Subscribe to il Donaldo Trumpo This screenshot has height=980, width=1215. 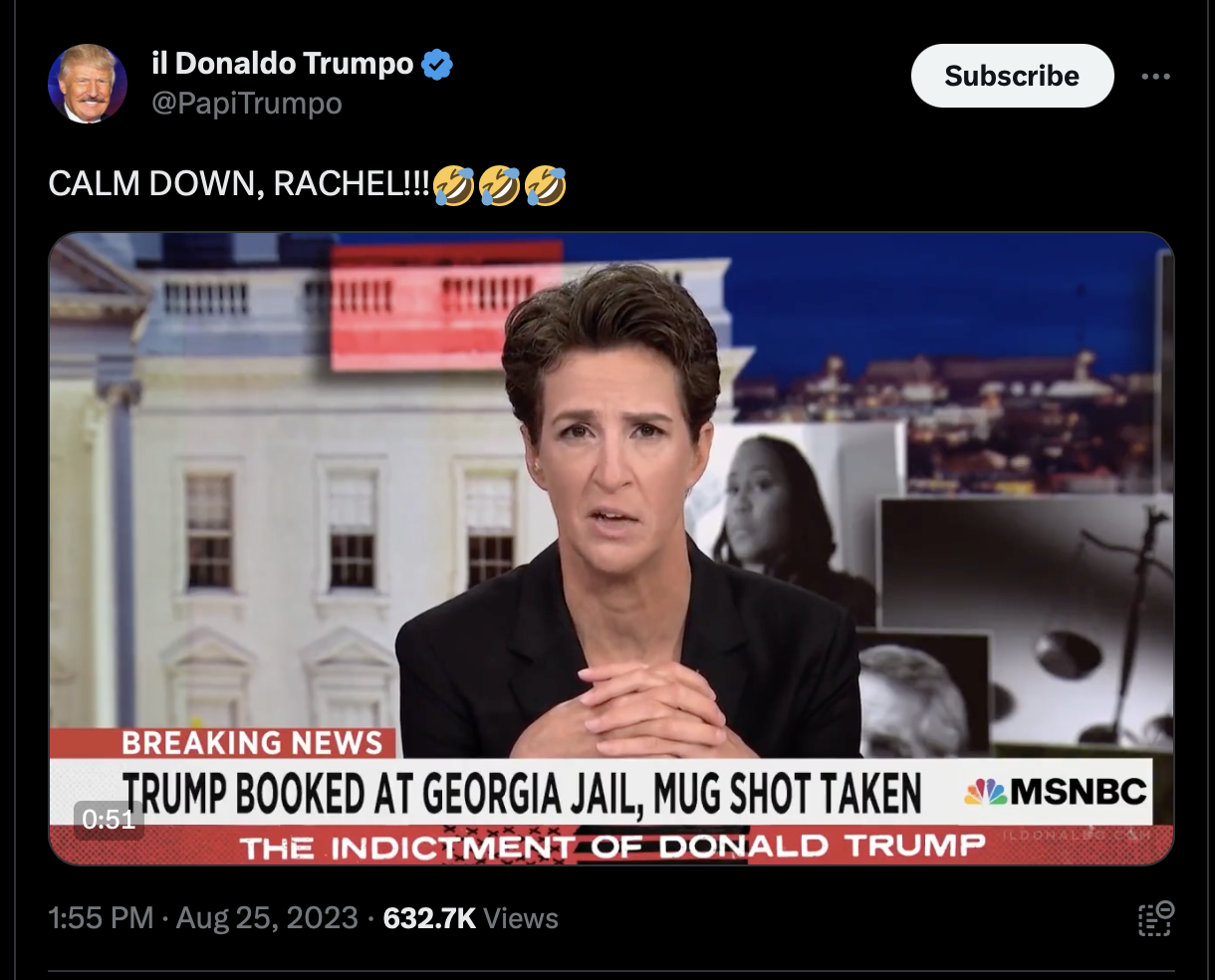(x=1012, y=76)
